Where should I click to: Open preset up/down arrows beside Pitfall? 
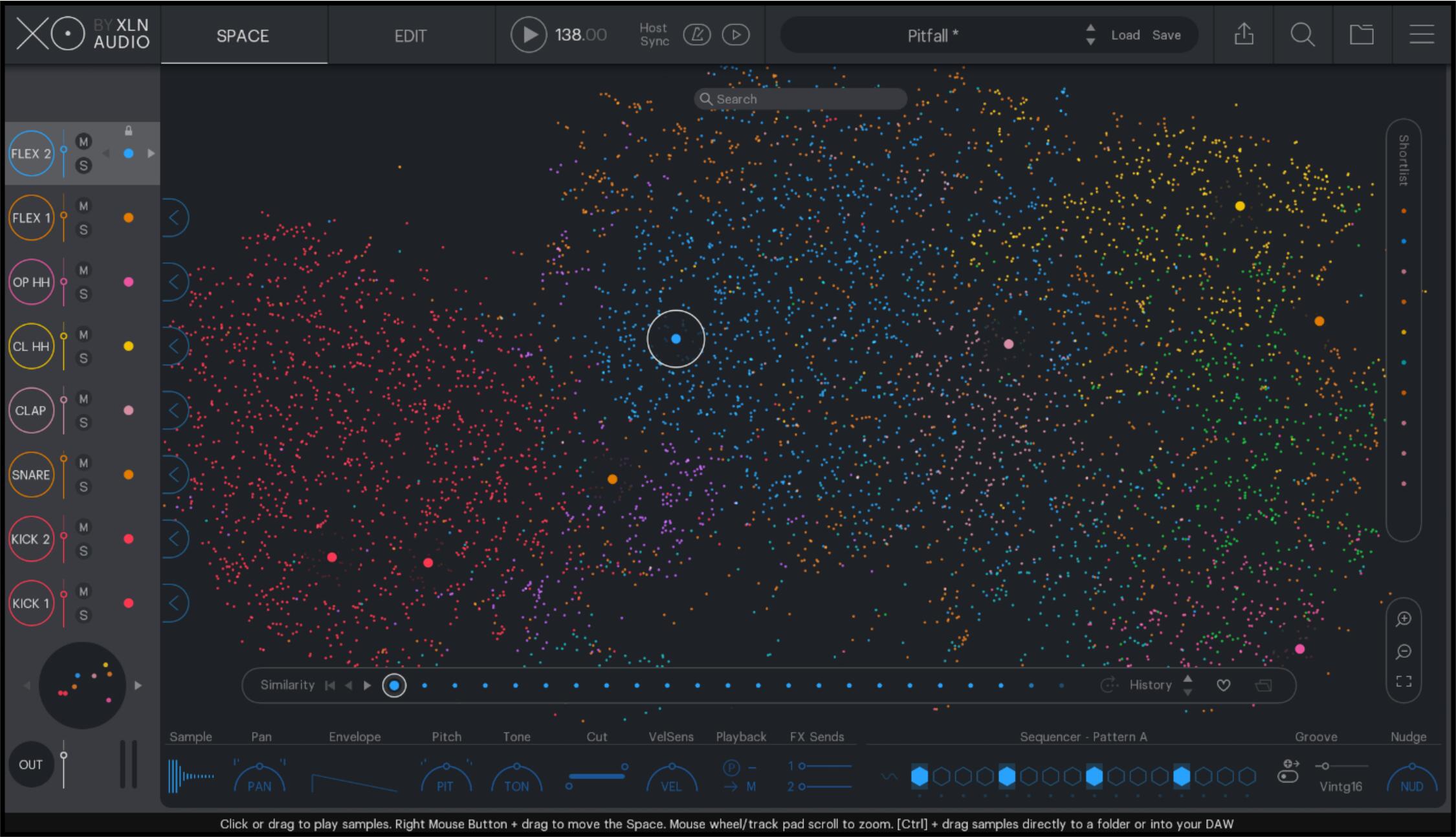coord(1090,35)
